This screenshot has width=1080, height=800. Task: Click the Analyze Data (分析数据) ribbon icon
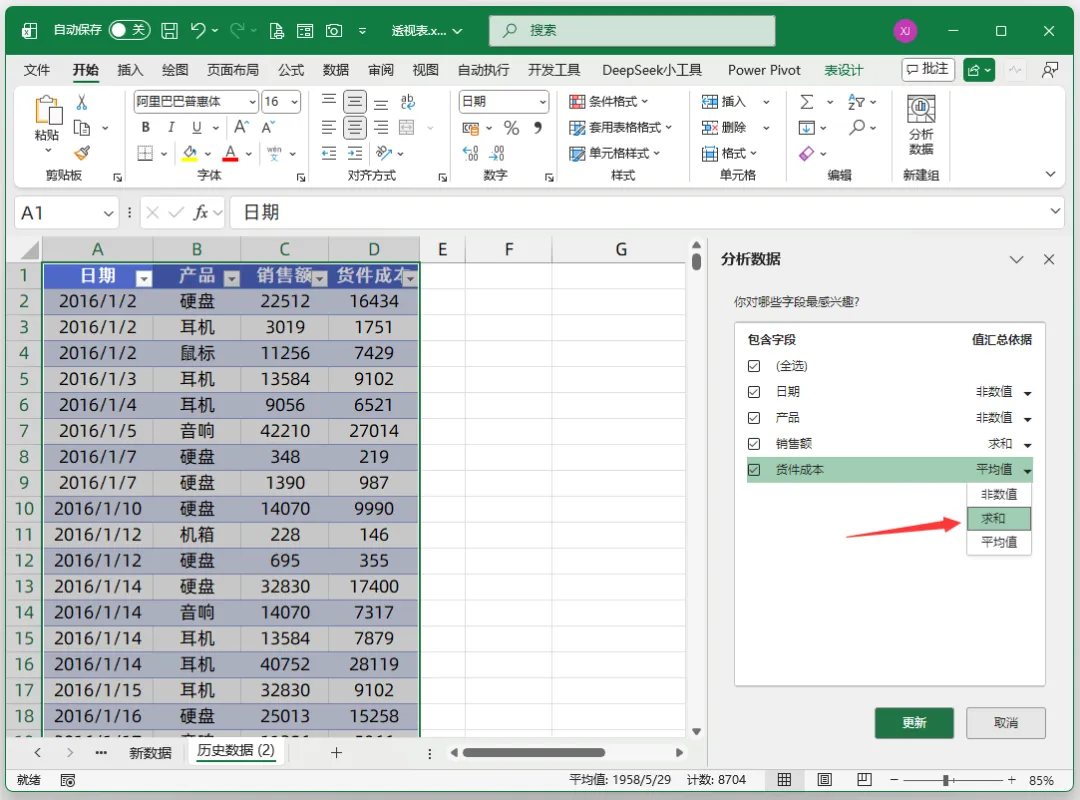[x=921, y=125]
